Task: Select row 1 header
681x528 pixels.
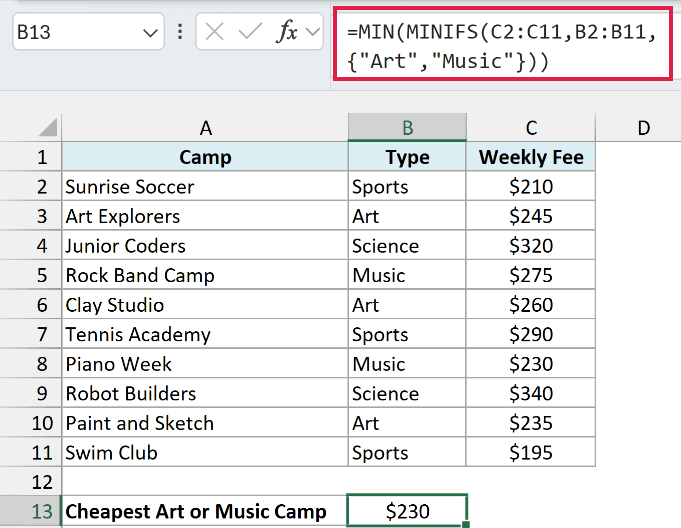Action: (30, 157)
